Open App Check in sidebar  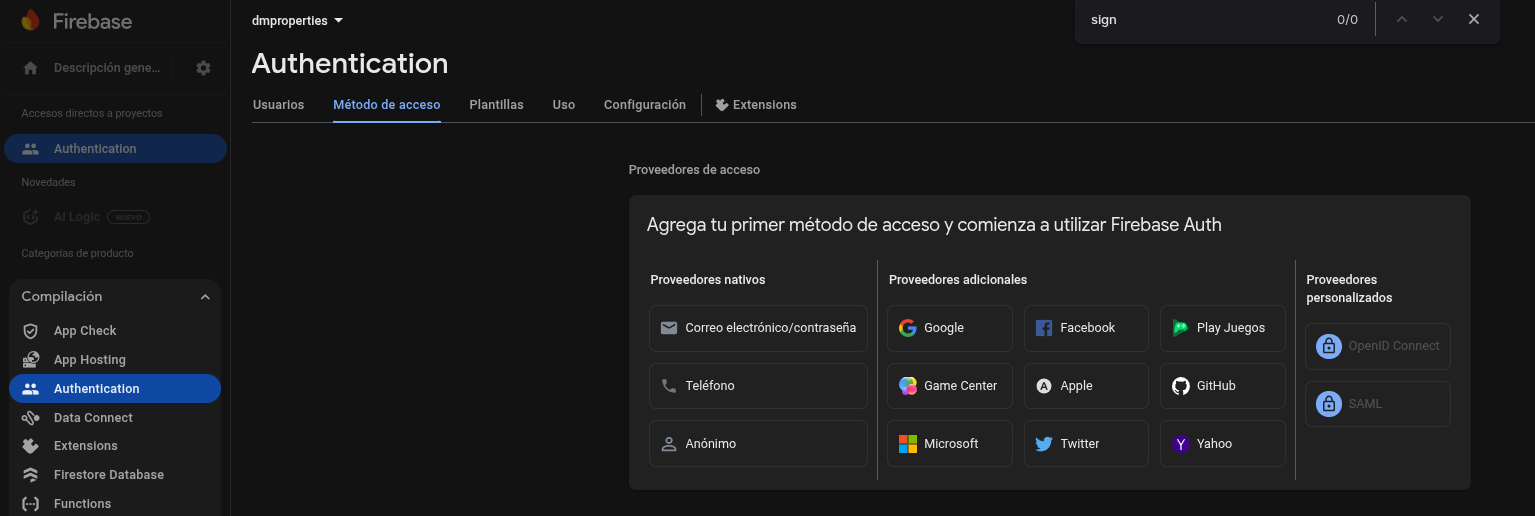tap(115, 331)
